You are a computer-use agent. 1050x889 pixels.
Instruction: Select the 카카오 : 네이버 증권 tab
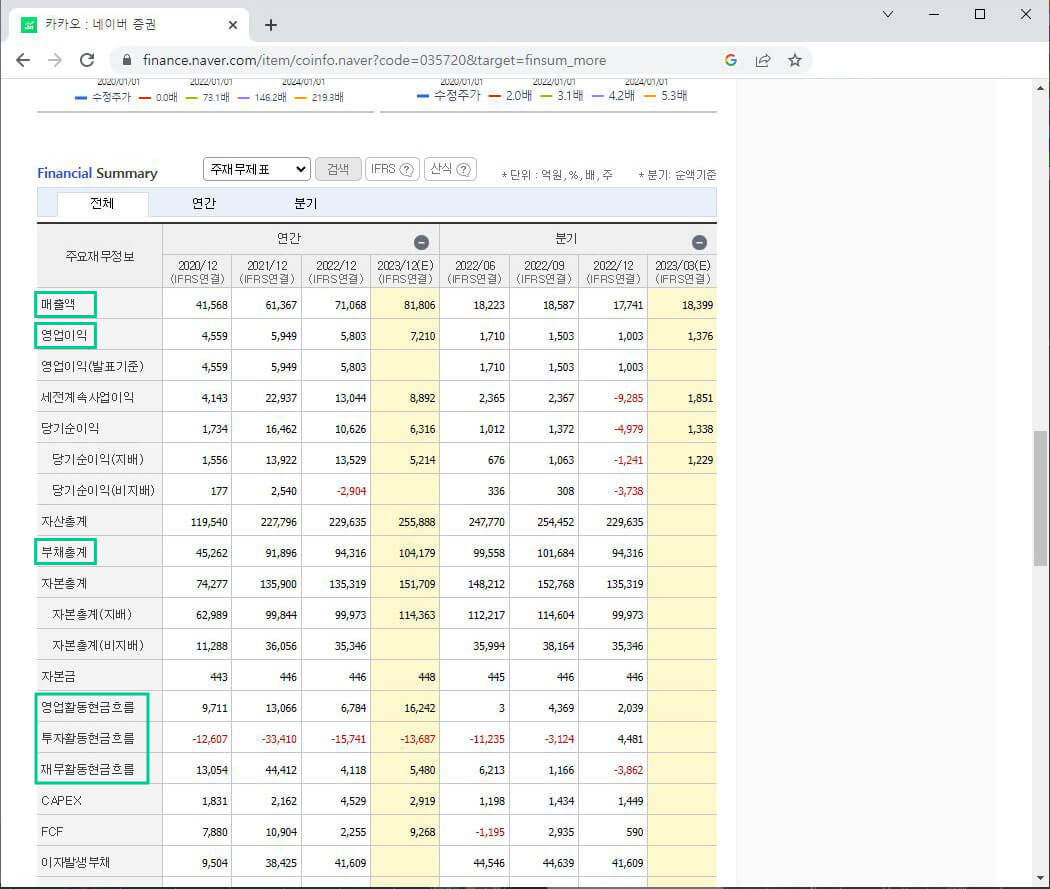tap(129, 25)
